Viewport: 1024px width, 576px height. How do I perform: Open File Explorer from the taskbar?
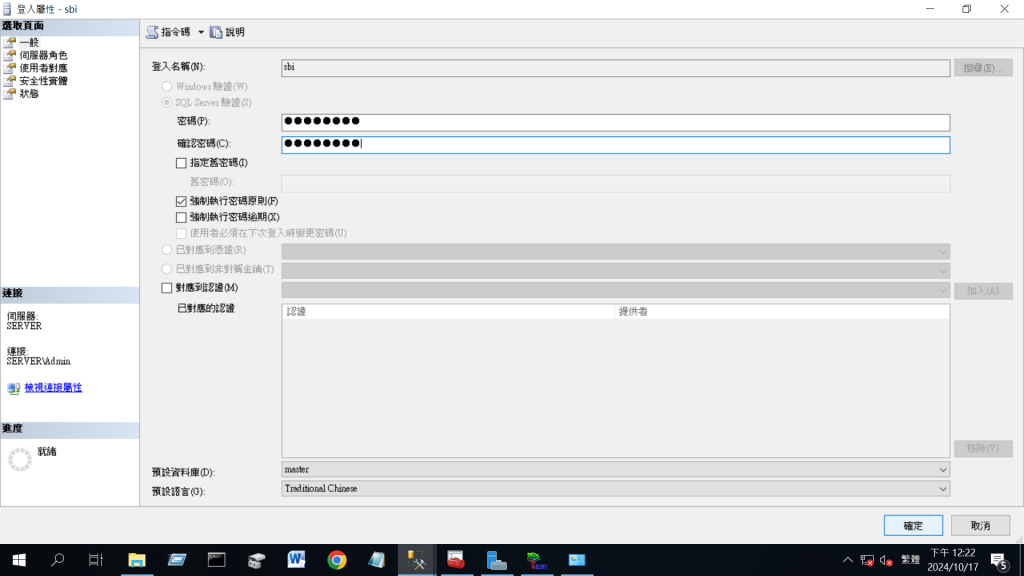[137, 560]
